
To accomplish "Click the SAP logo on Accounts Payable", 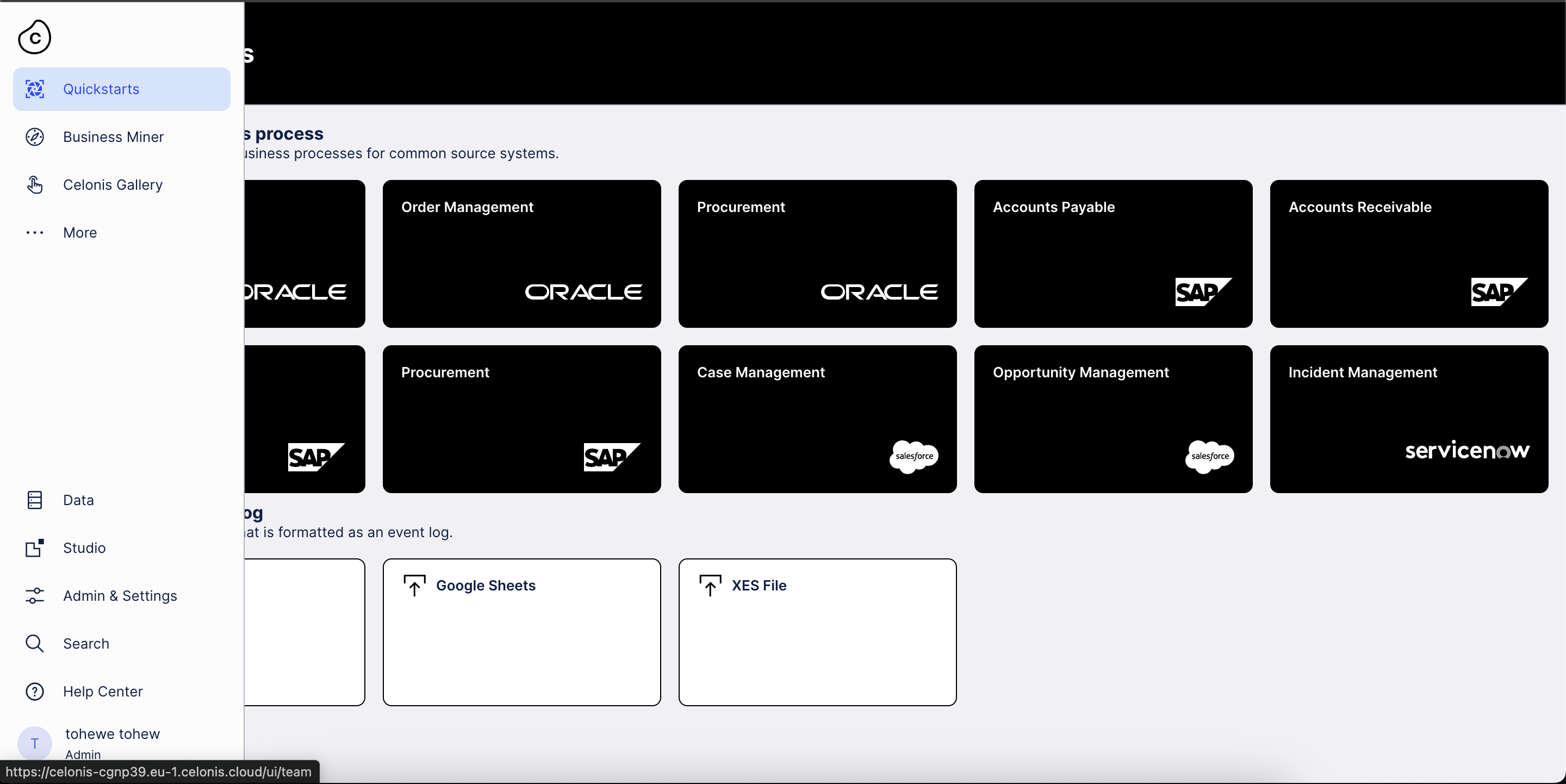I will coord(1203,293).
